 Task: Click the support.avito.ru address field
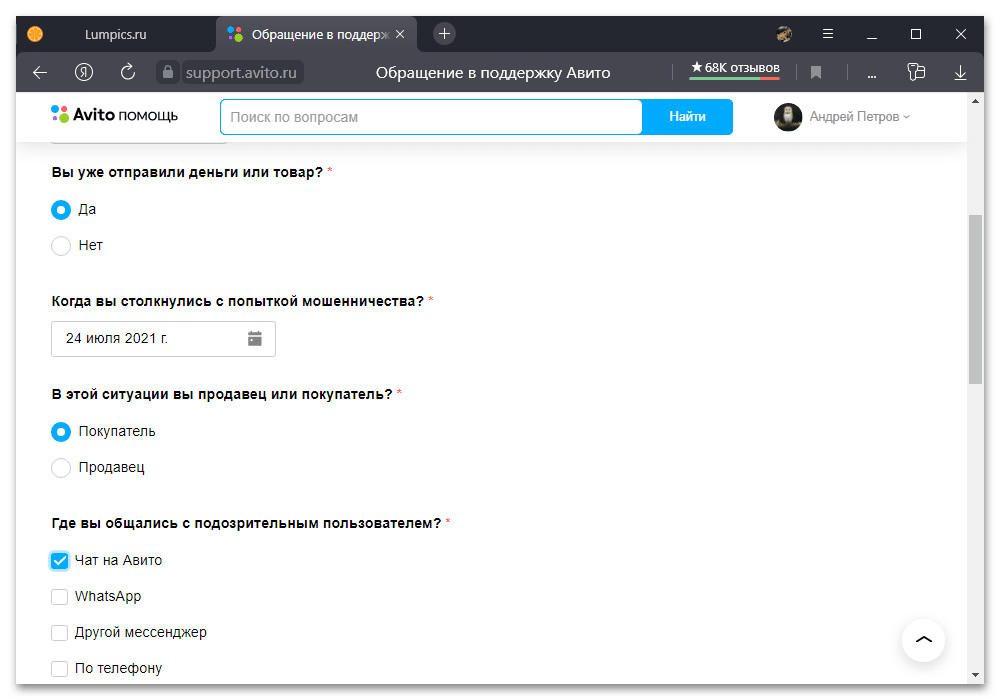point(241,73)
